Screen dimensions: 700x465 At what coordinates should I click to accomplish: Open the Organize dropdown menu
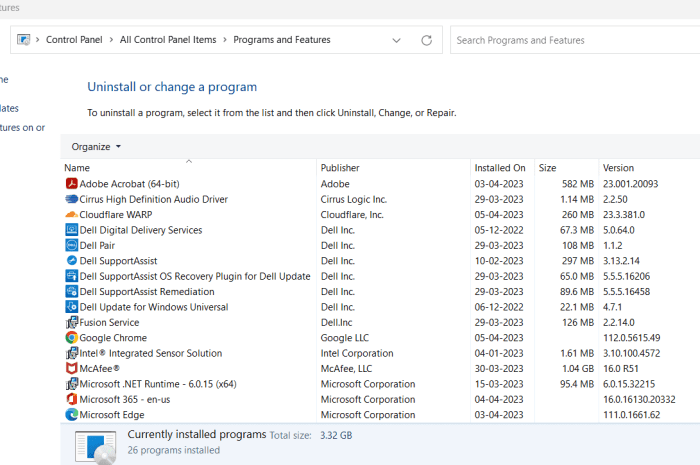tap(96, 147)
